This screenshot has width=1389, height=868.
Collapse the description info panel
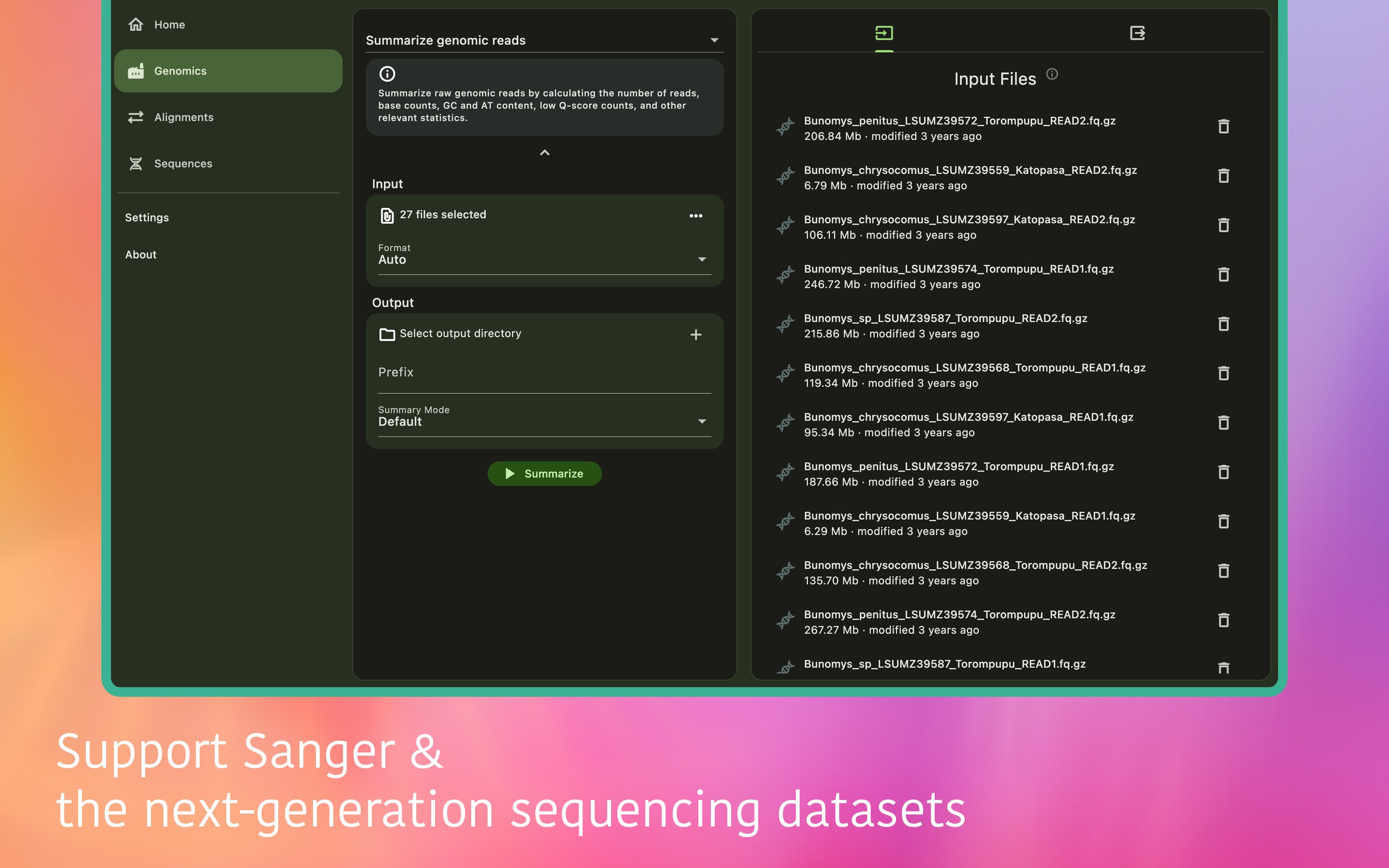pyautogui.click(x=545, y=153)
